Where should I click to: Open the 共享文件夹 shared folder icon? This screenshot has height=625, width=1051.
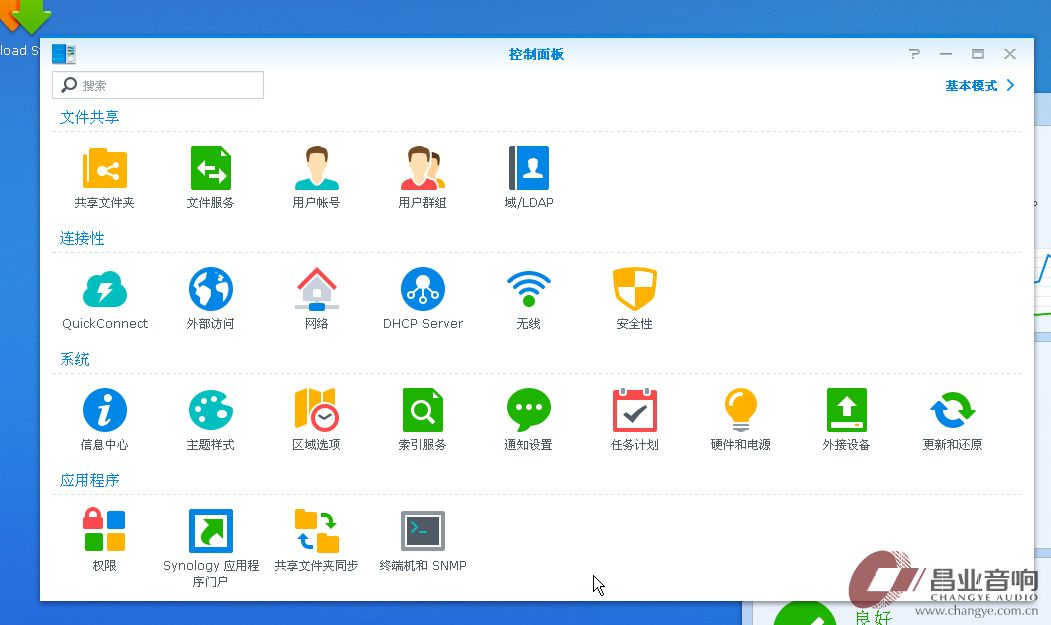pos(105,169)
